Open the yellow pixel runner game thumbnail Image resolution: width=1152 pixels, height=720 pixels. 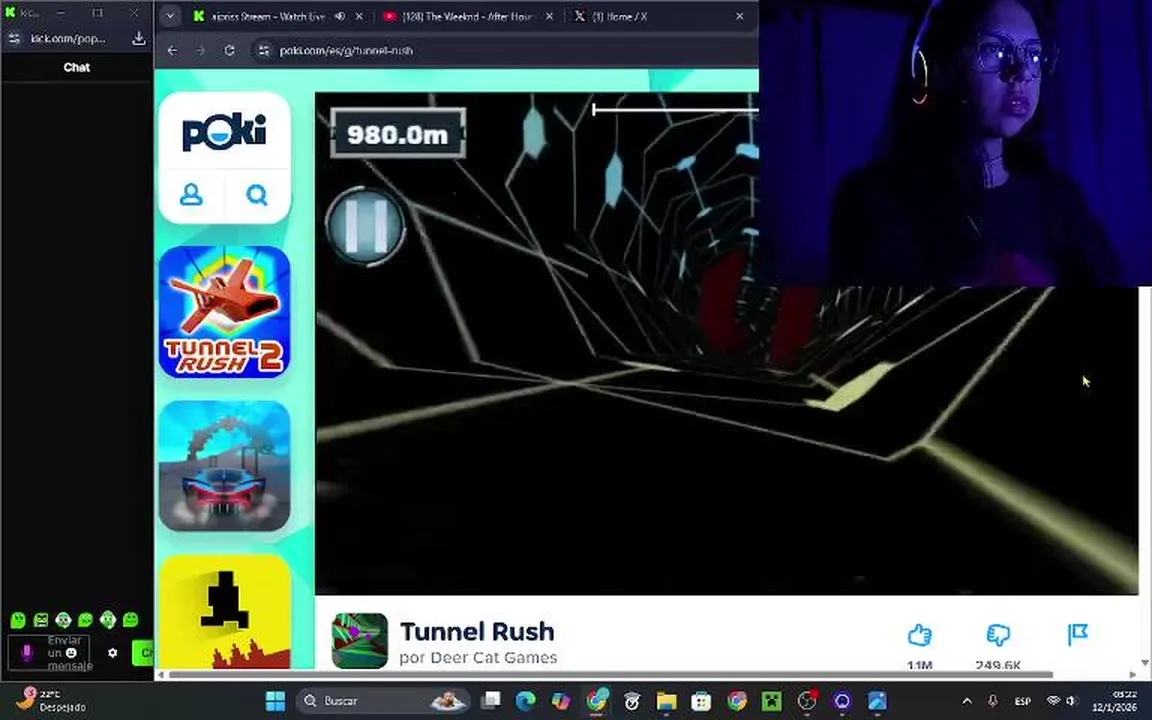click(x=224, y=611)
